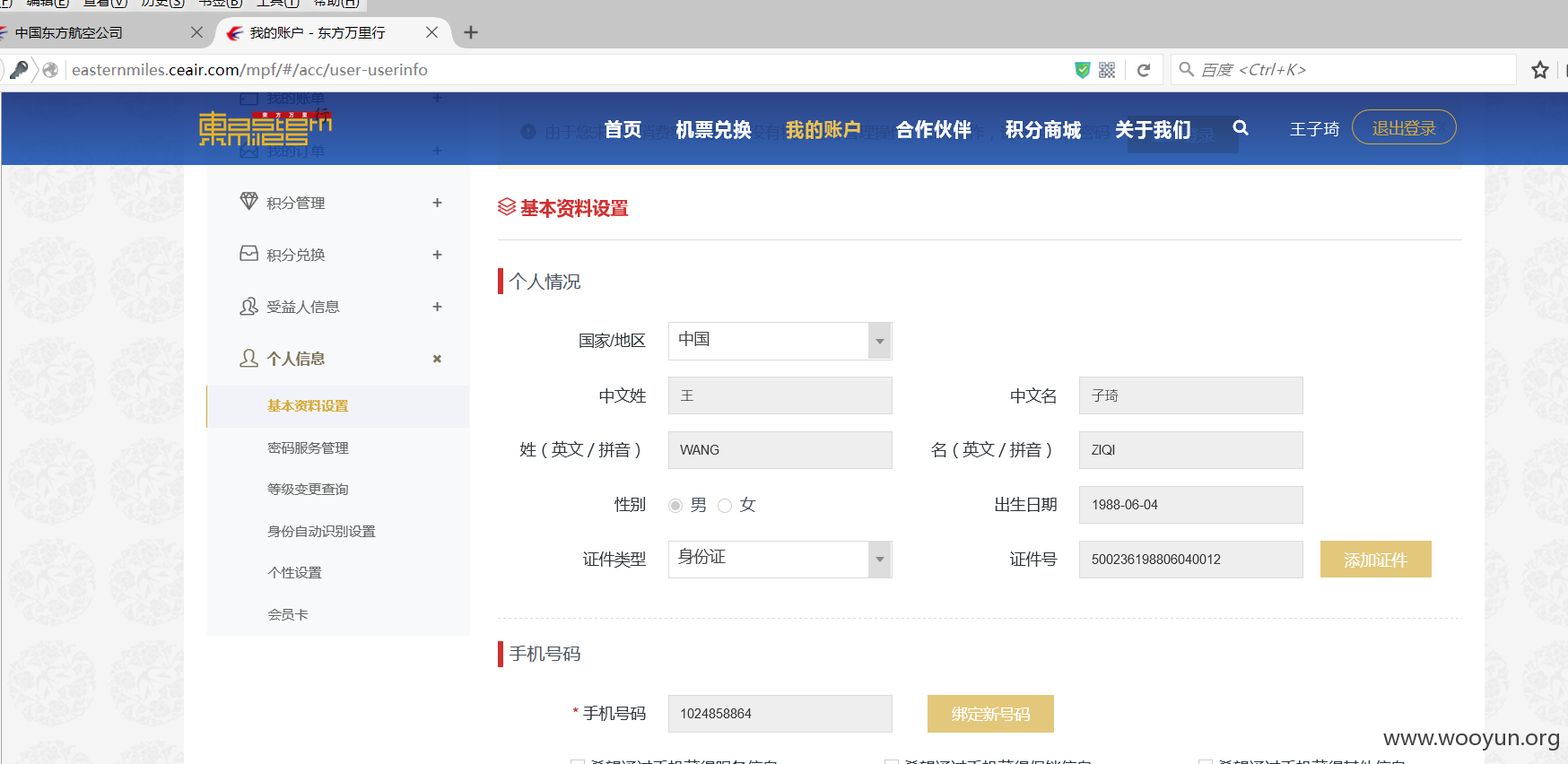
Task: Open the search magnifier in navigation bar
Action: tap(1241, 127)
